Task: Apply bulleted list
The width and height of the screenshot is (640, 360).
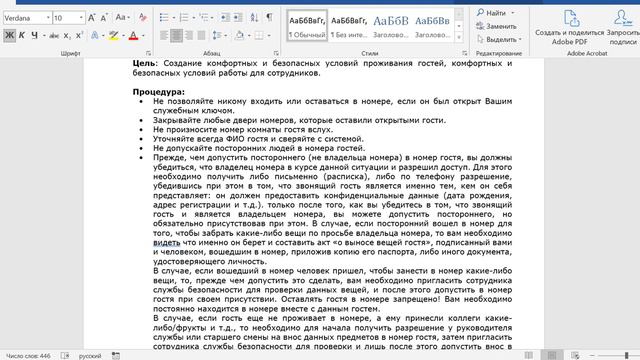Action: pyautogui.click(x=164, y=18)
